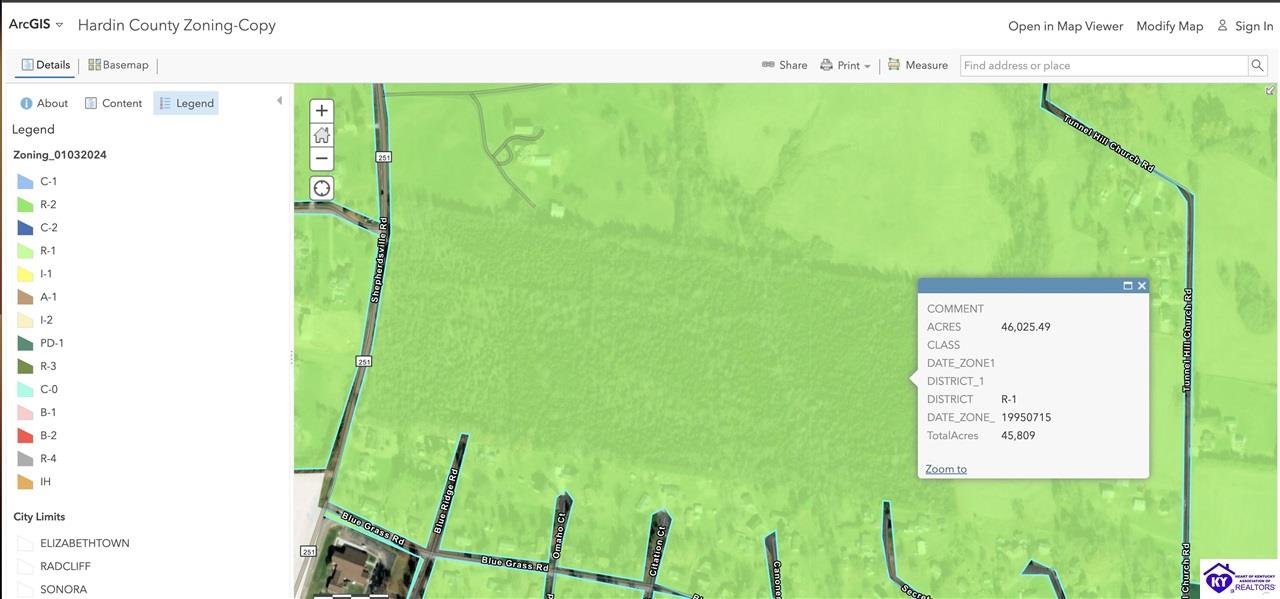
Task: Click the R-2 legend swatch
Action: (26, 205)
